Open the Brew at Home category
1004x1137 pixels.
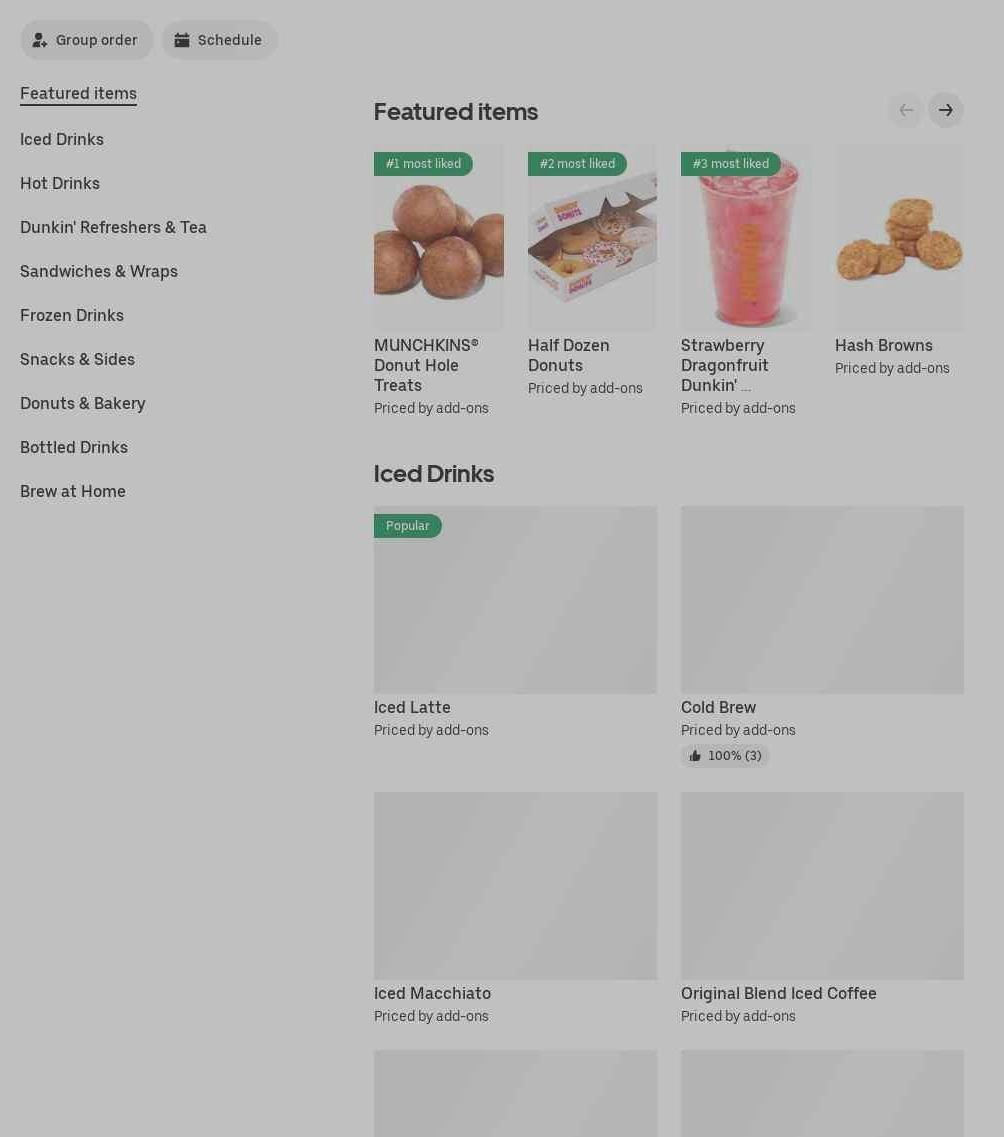72,492
